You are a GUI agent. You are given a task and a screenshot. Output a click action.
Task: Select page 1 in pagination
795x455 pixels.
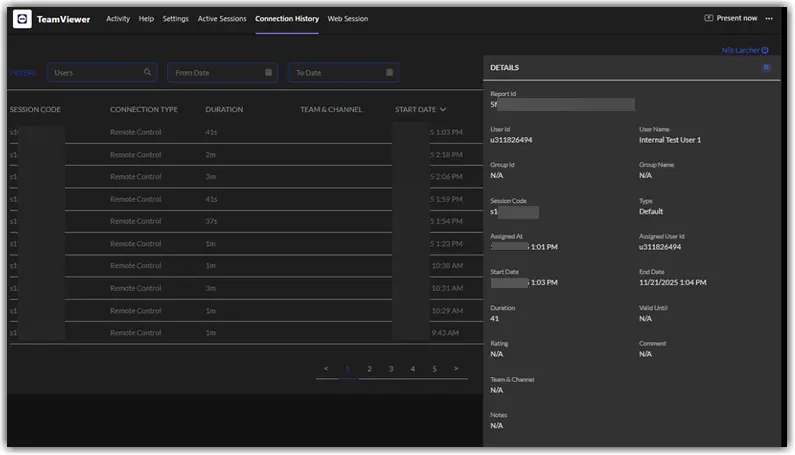pos(348,369)
